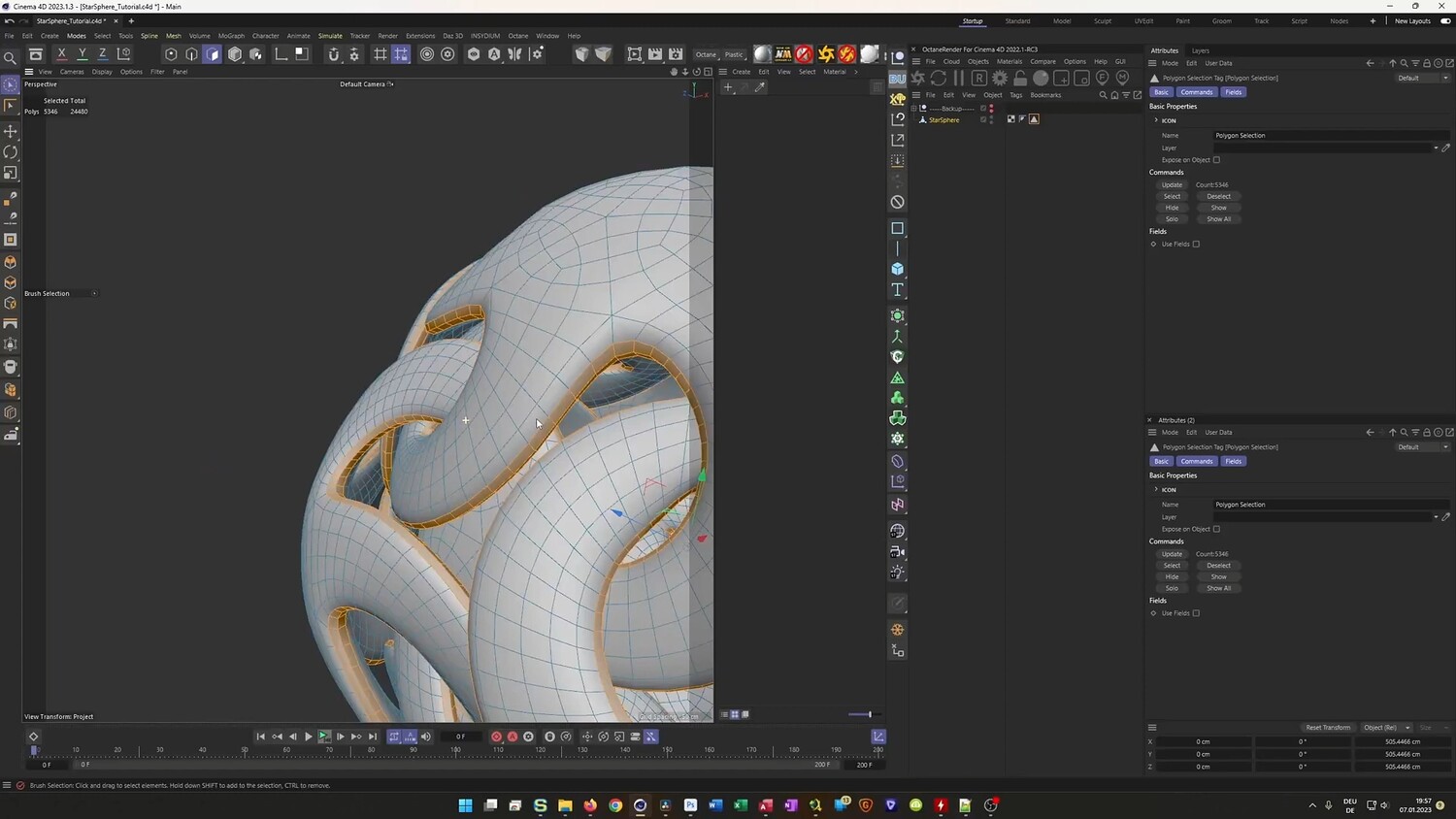The width and height of the screenshot is (1456, 819).
Task: Add a Cube primitive from the palette
Action: (898, 269)
